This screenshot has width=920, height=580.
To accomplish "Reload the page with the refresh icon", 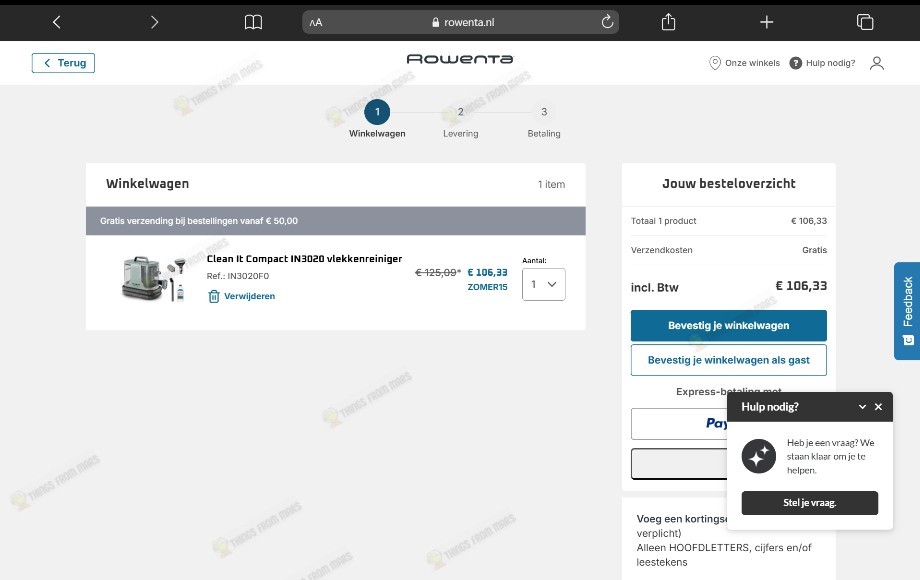I will point(607,22).
